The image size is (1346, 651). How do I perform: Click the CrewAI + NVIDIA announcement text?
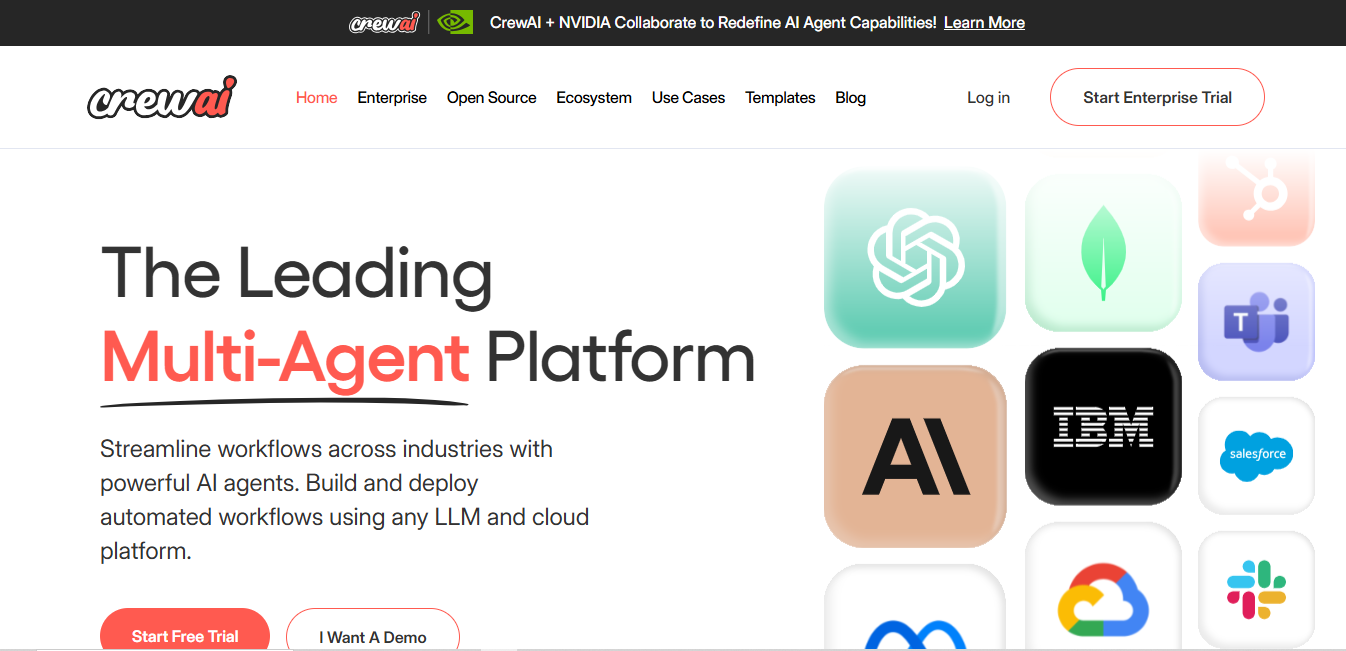[713, 22]
